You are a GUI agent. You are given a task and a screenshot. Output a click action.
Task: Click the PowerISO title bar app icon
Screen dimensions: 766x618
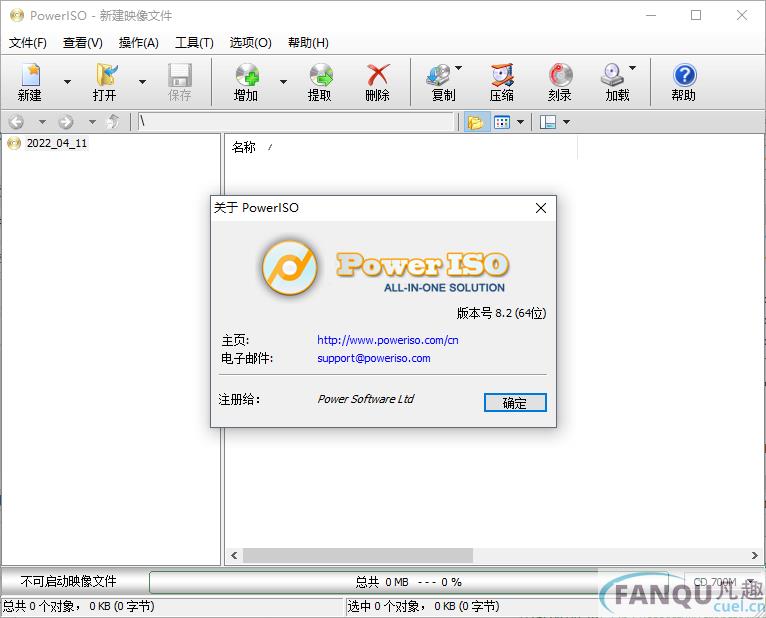click(17, 16)
